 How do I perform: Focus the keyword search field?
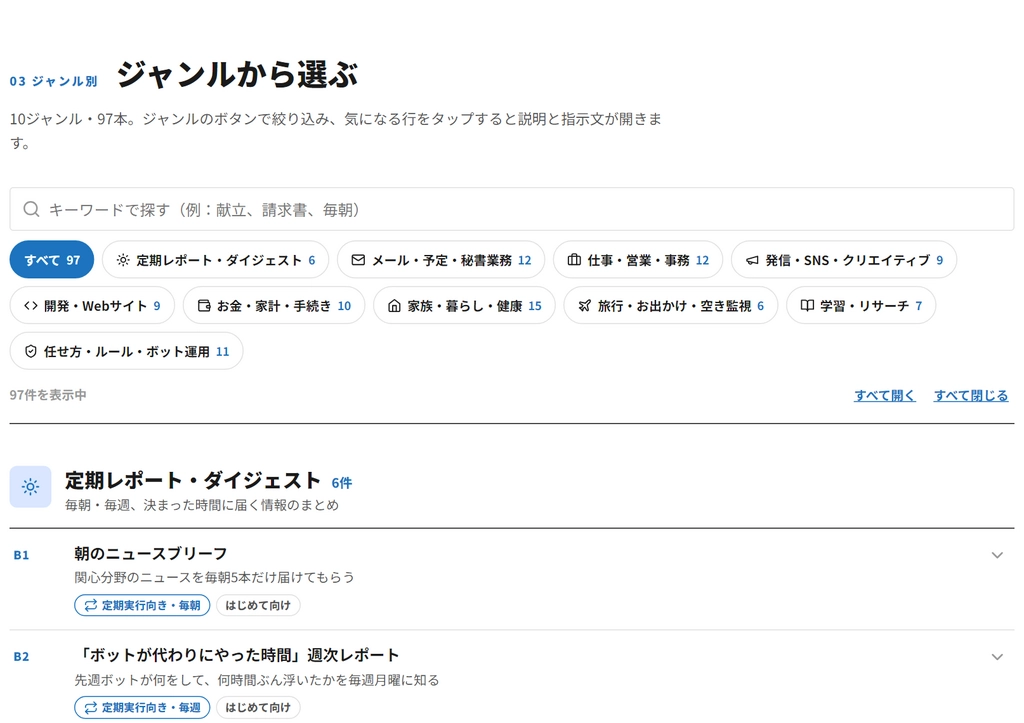click(x=512, y=209)
